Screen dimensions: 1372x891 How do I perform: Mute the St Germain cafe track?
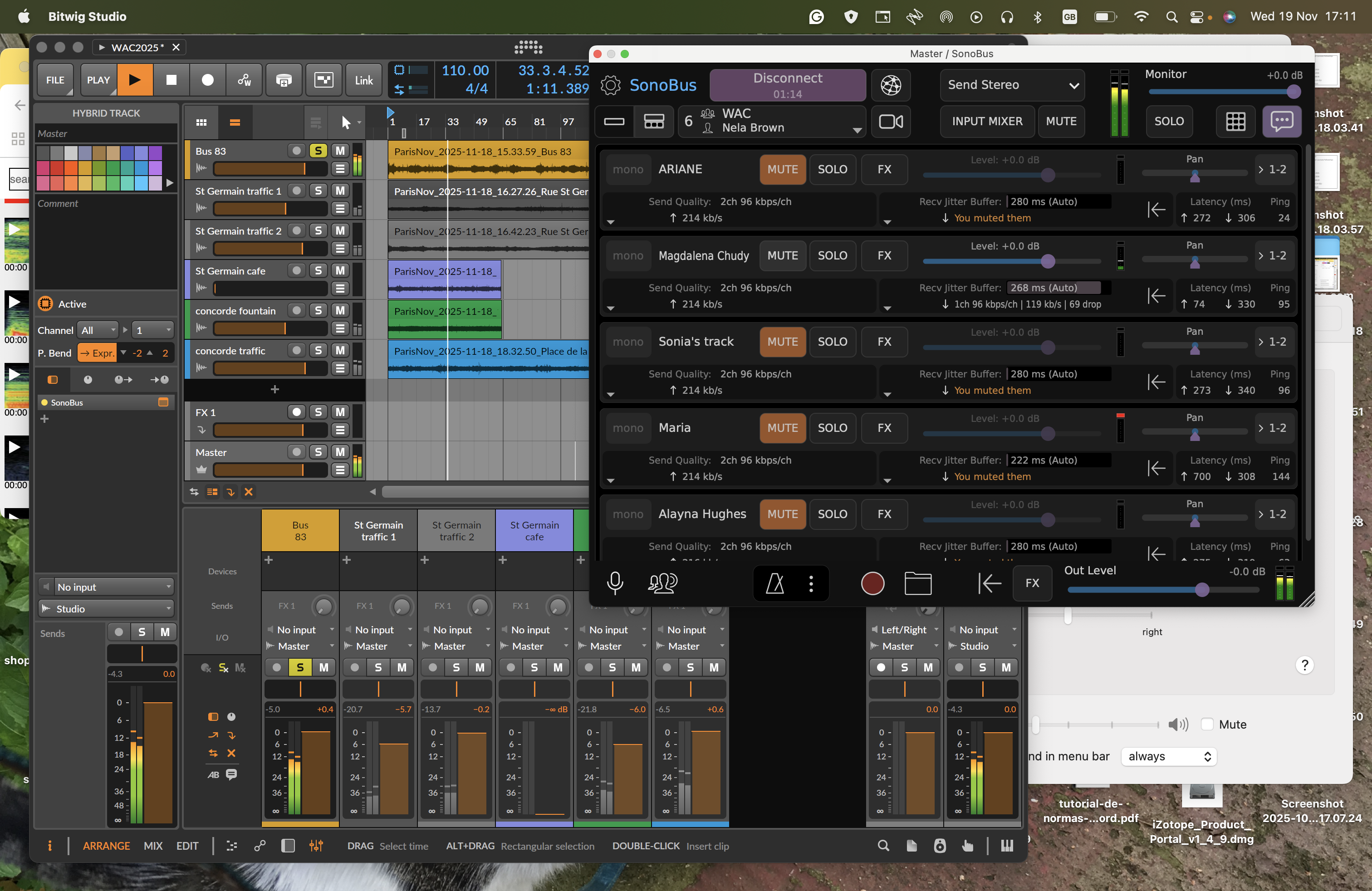(340, 270)
